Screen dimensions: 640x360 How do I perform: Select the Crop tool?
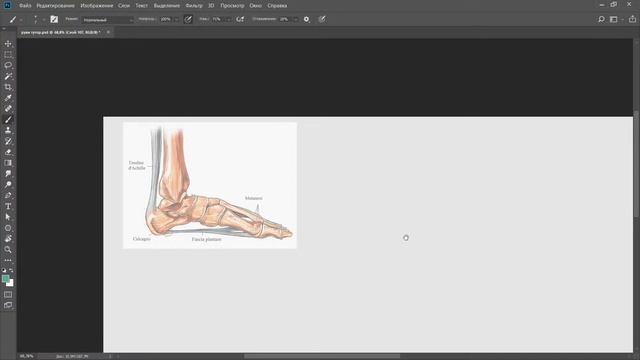pos(8,87)
